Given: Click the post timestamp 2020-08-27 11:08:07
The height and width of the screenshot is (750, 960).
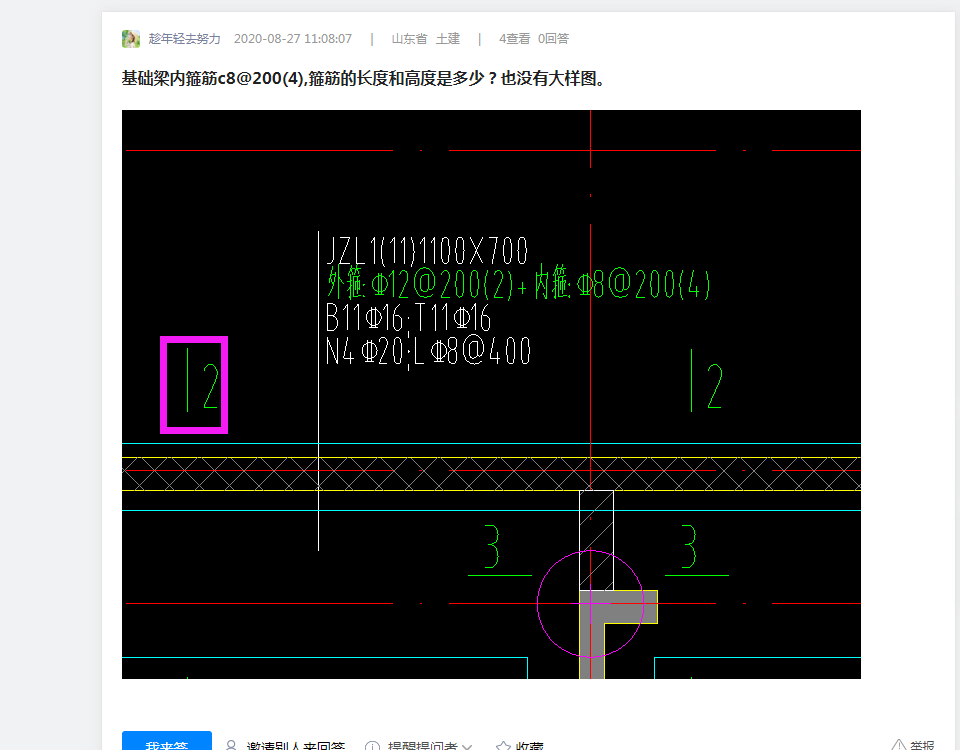Looking at the screenshot, I should pyautogui.click(x=293, y=39).
